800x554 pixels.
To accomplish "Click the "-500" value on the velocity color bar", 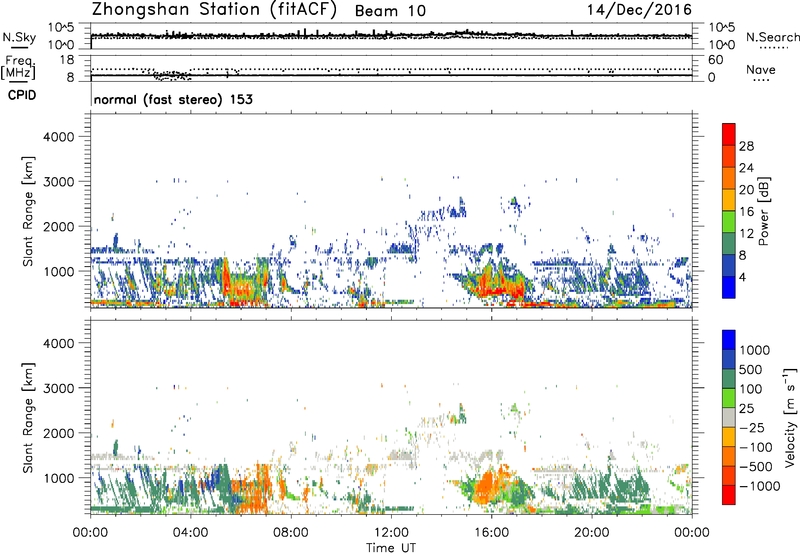I will [x=756, y=467].
